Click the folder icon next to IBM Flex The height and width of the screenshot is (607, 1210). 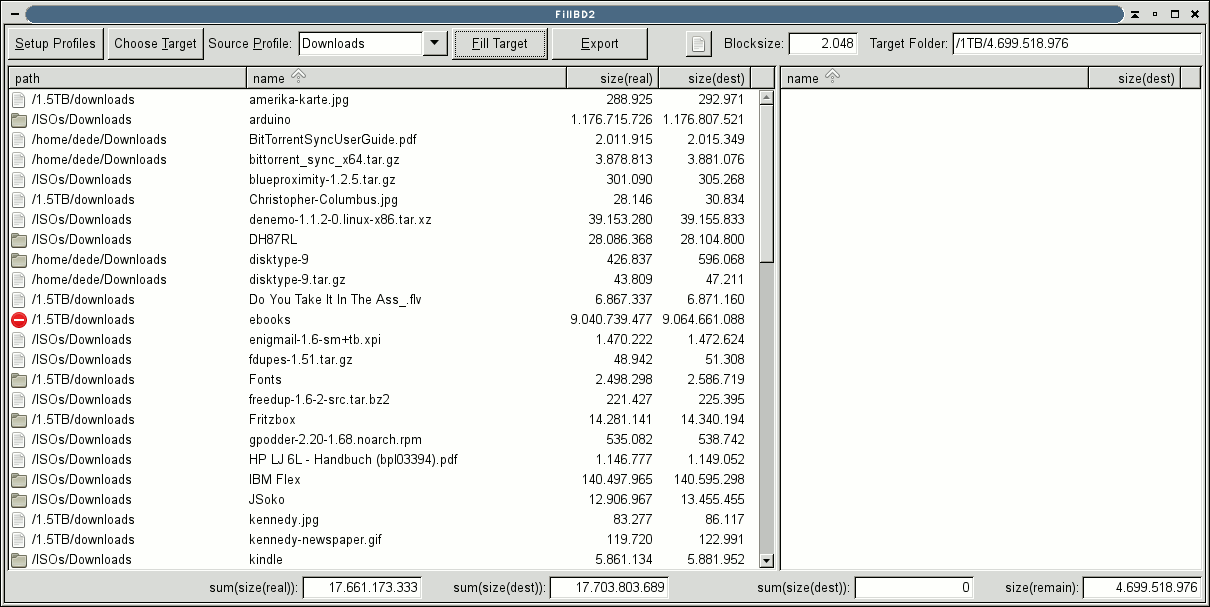[19, 480]
